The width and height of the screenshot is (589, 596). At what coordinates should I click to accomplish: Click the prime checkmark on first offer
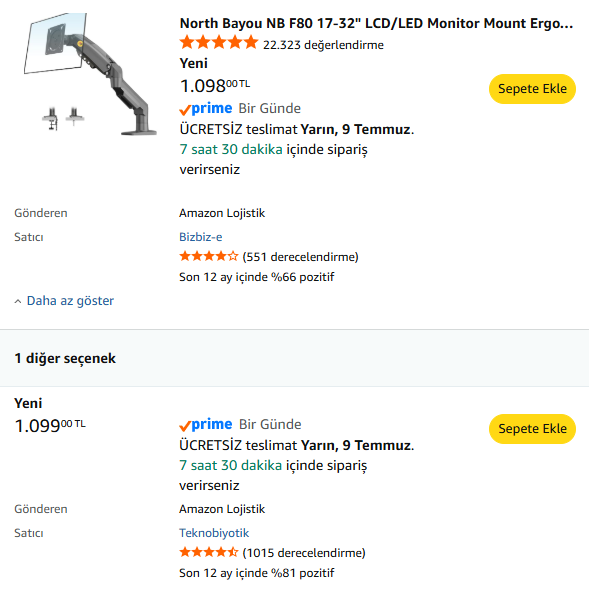click(185, 110)
